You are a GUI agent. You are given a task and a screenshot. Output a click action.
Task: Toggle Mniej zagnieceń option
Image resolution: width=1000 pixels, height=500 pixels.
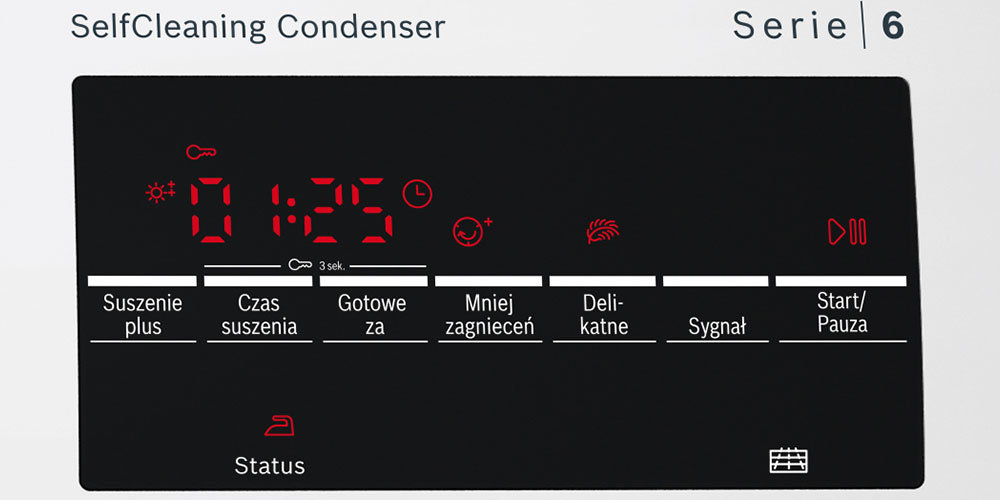489,315
